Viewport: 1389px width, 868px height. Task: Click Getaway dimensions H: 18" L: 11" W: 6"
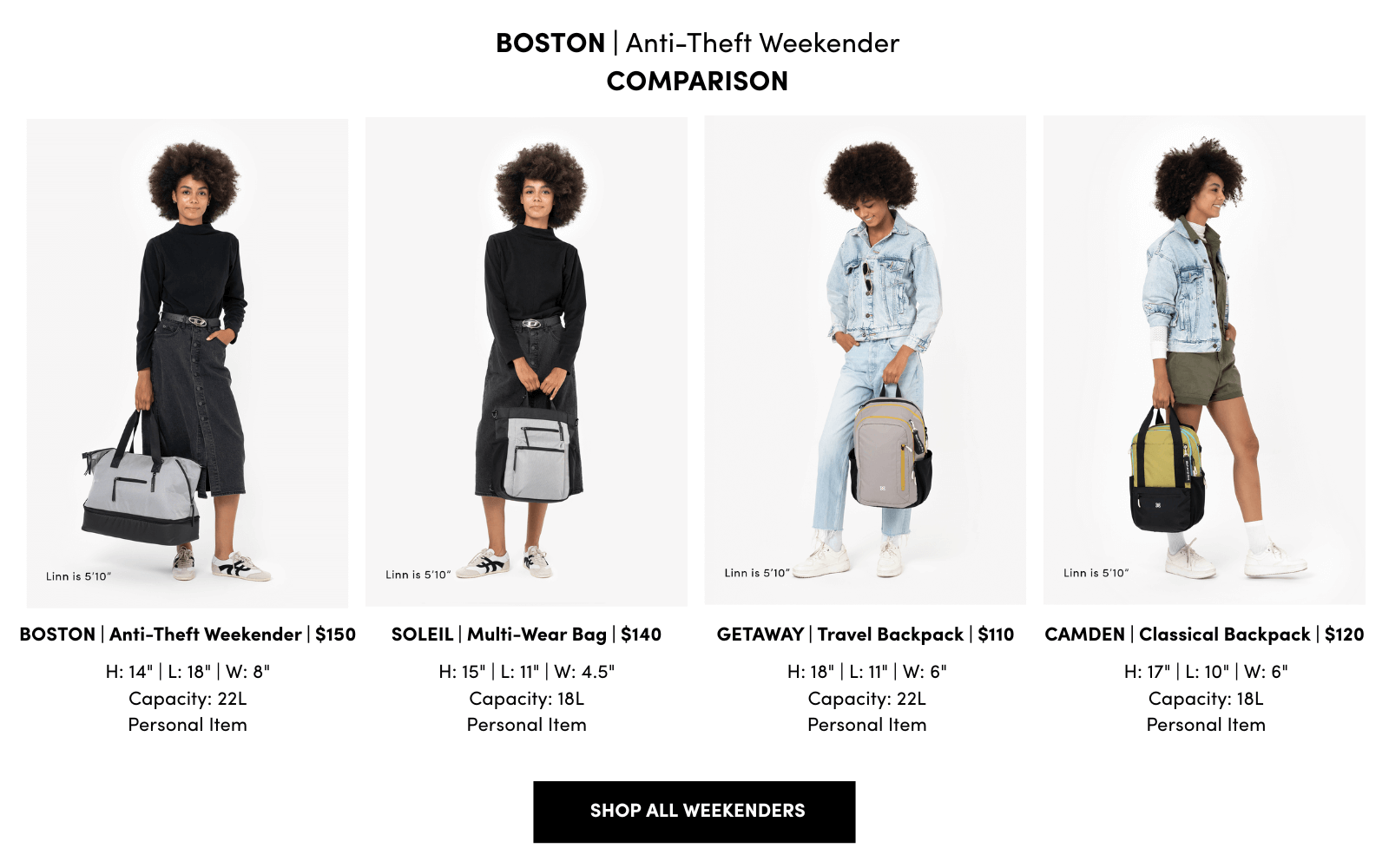[x=866, y=672]
